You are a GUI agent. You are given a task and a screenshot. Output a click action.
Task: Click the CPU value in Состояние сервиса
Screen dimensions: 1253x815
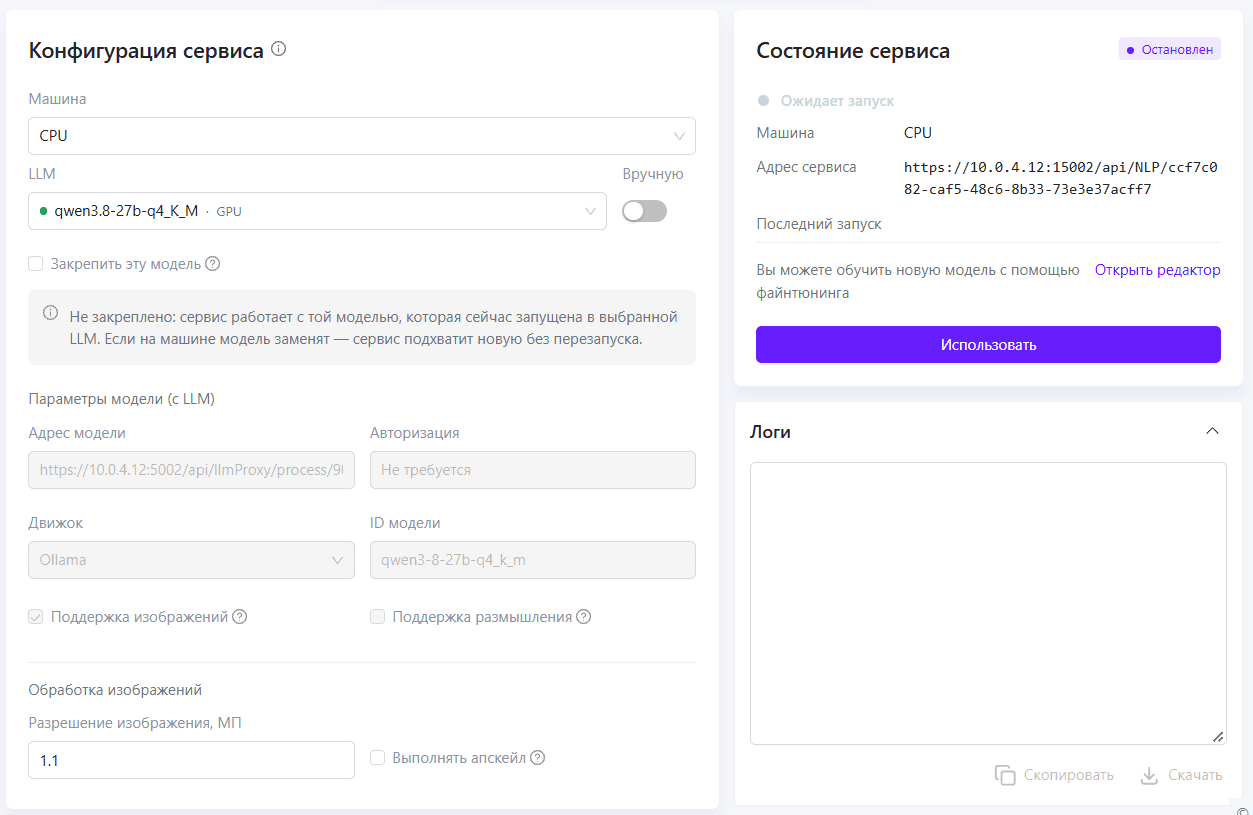pos(918,132)
